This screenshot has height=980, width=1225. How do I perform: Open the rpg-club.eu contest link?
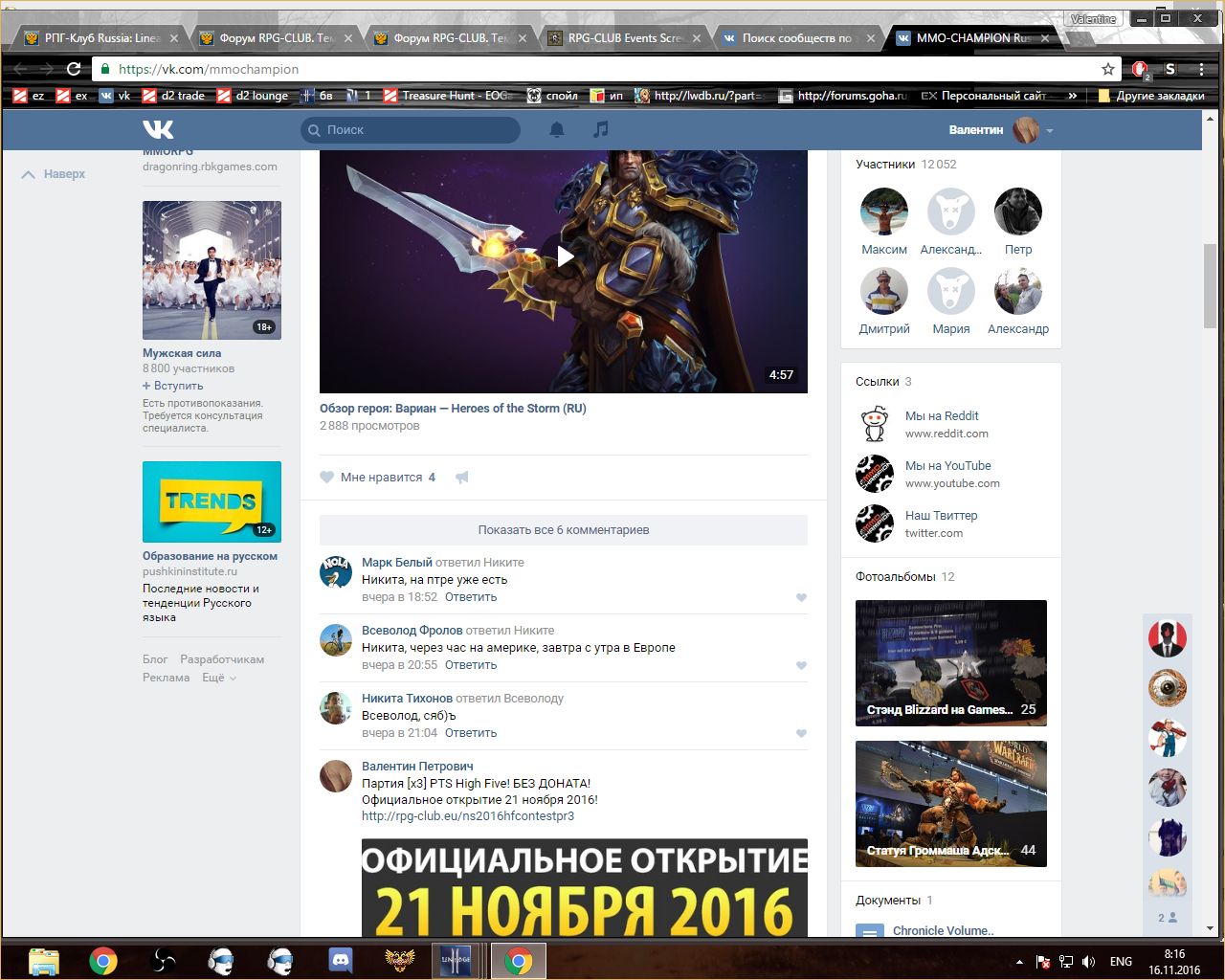[468, 816]
